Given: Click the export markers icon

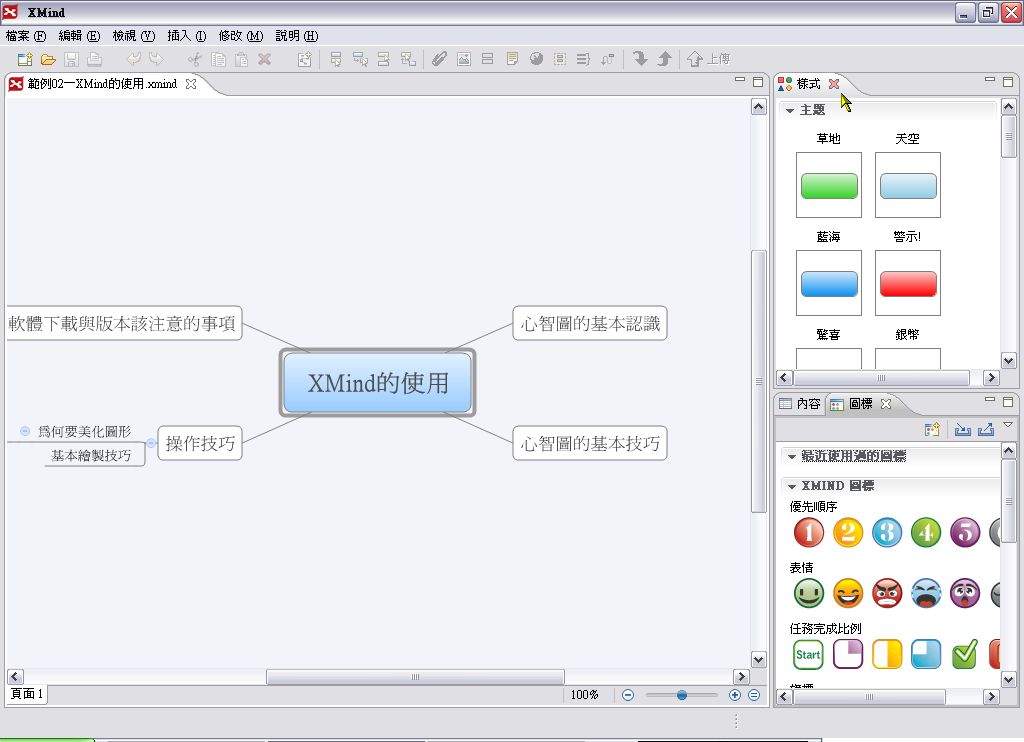Looking at the screenshot, I should [x=986, y=429].
